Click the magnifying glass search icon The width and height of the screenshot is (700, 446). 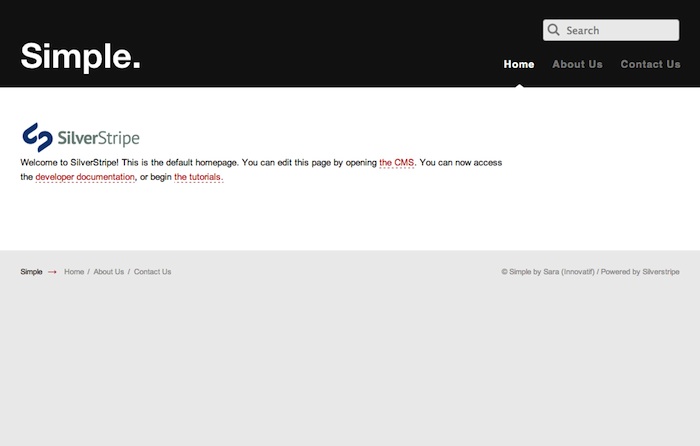[x=554, y=31]
